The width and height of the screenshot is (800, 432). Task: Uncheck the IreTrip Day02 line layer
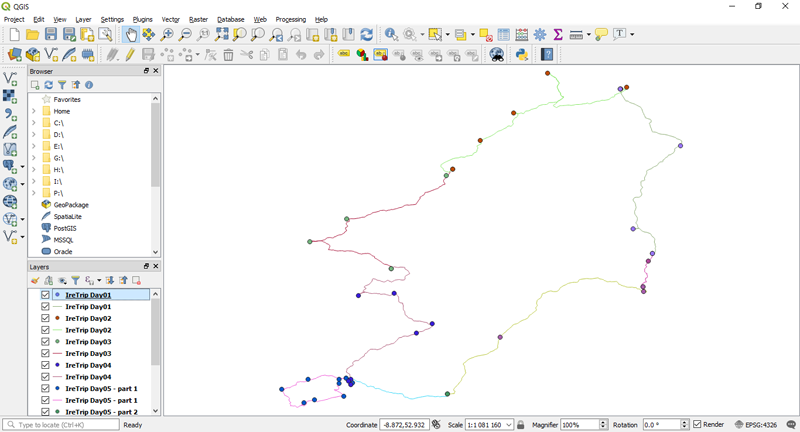45,330
